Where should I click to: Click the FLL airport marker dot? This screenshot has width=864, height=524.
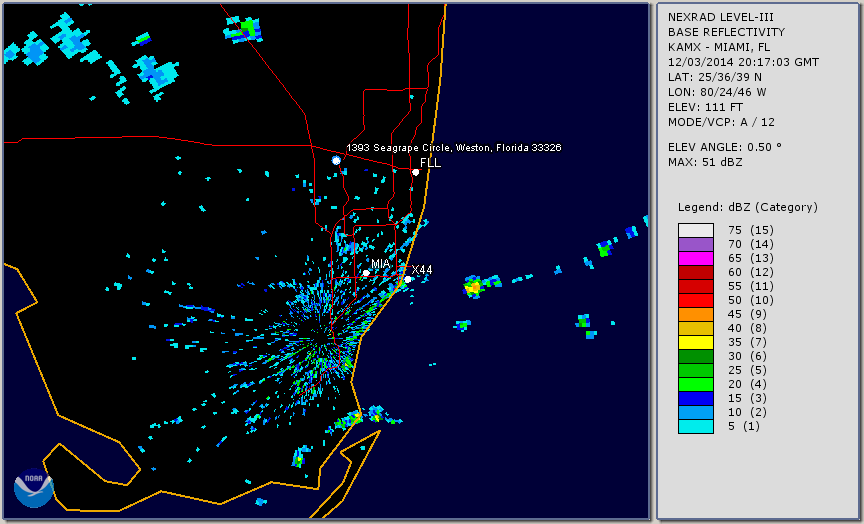415,172
